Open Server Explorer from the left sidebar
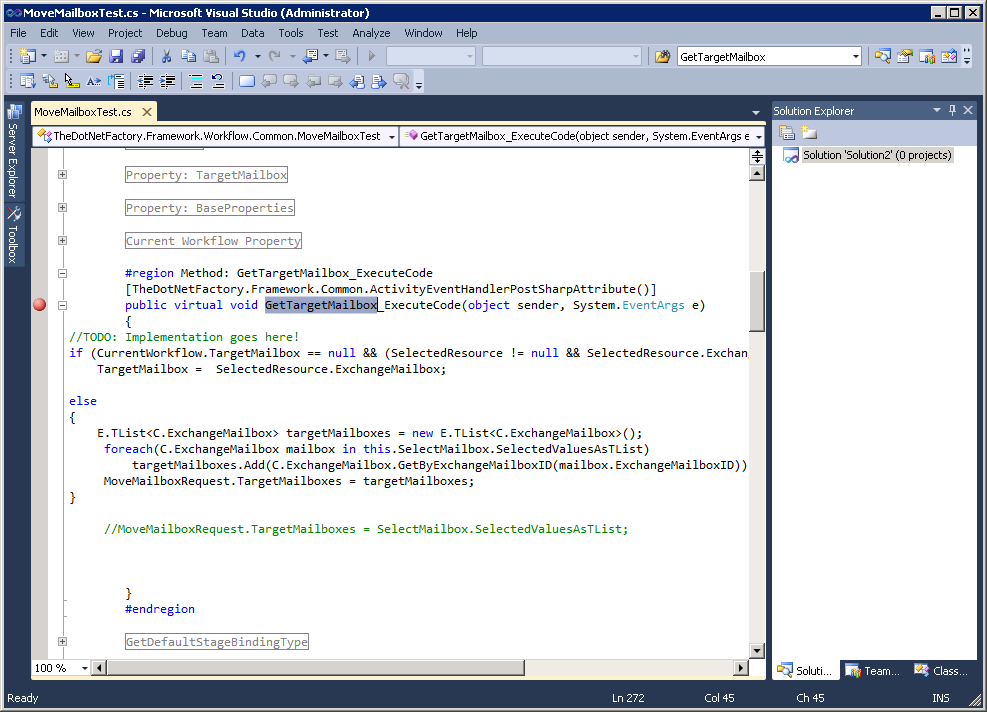Viewport: 987px width, 712px height. click(13, 150)
